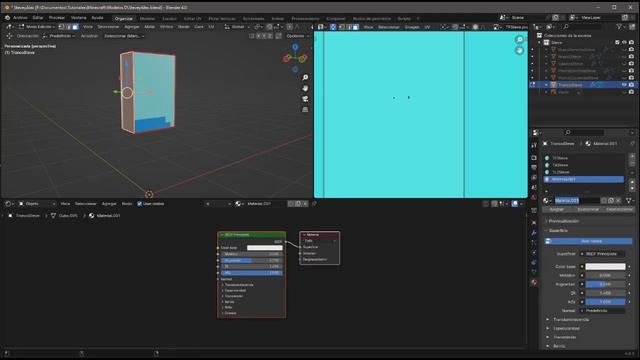Toggle visibility eye of TroncoSteve object
The width and height of the screenshot is (640, 360).
(624, 85)
